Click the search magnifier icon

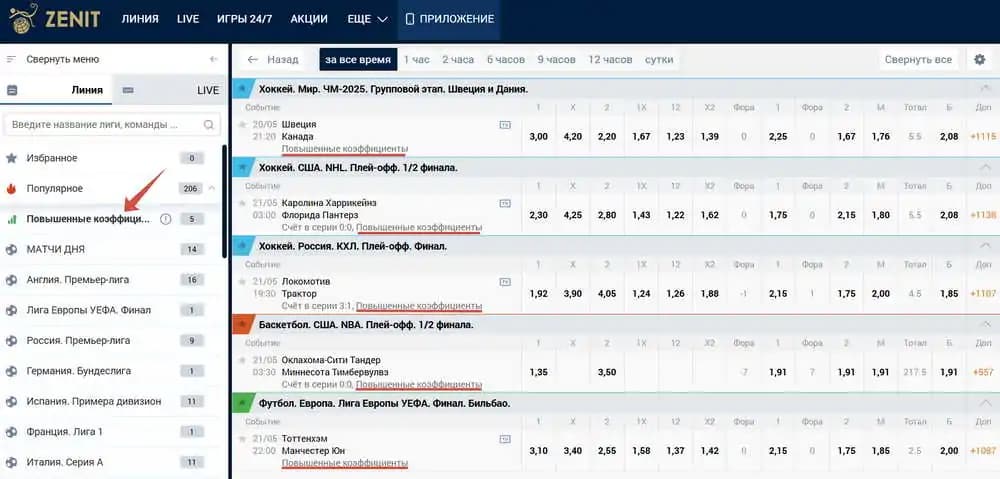(209, 125)
